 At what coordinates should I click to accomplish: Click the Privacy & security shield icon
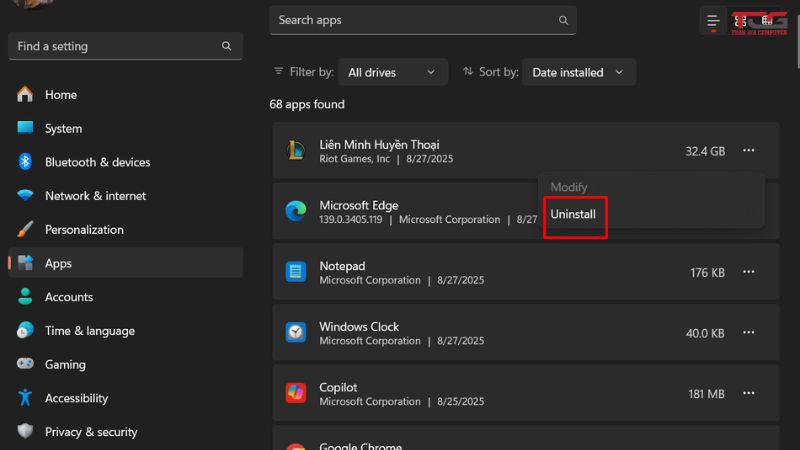pyautogui.click(x=24, y=431)
